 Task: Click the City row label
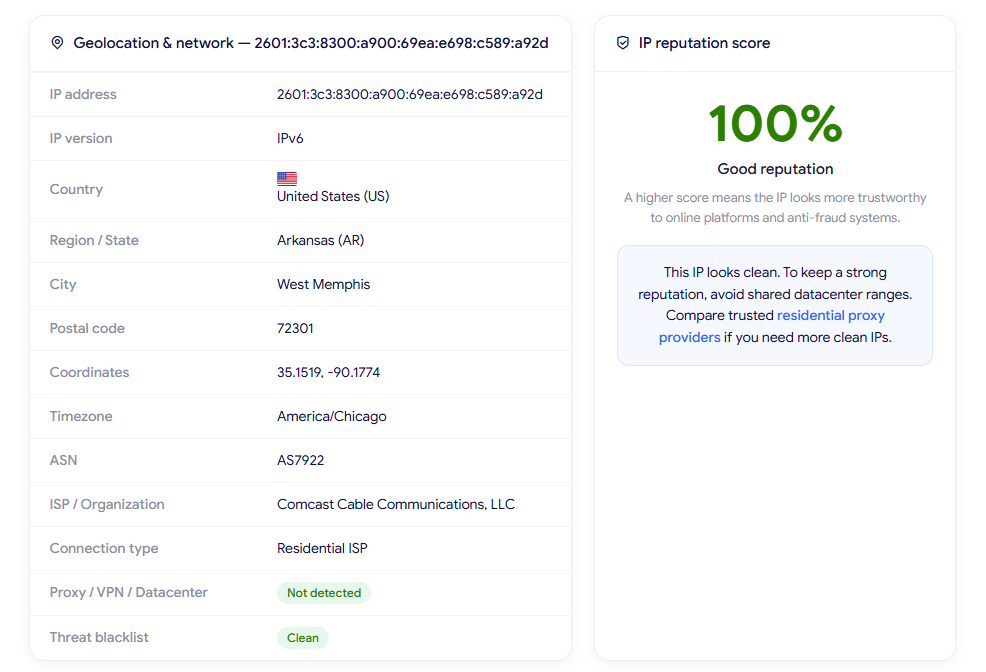coord(63,284)
